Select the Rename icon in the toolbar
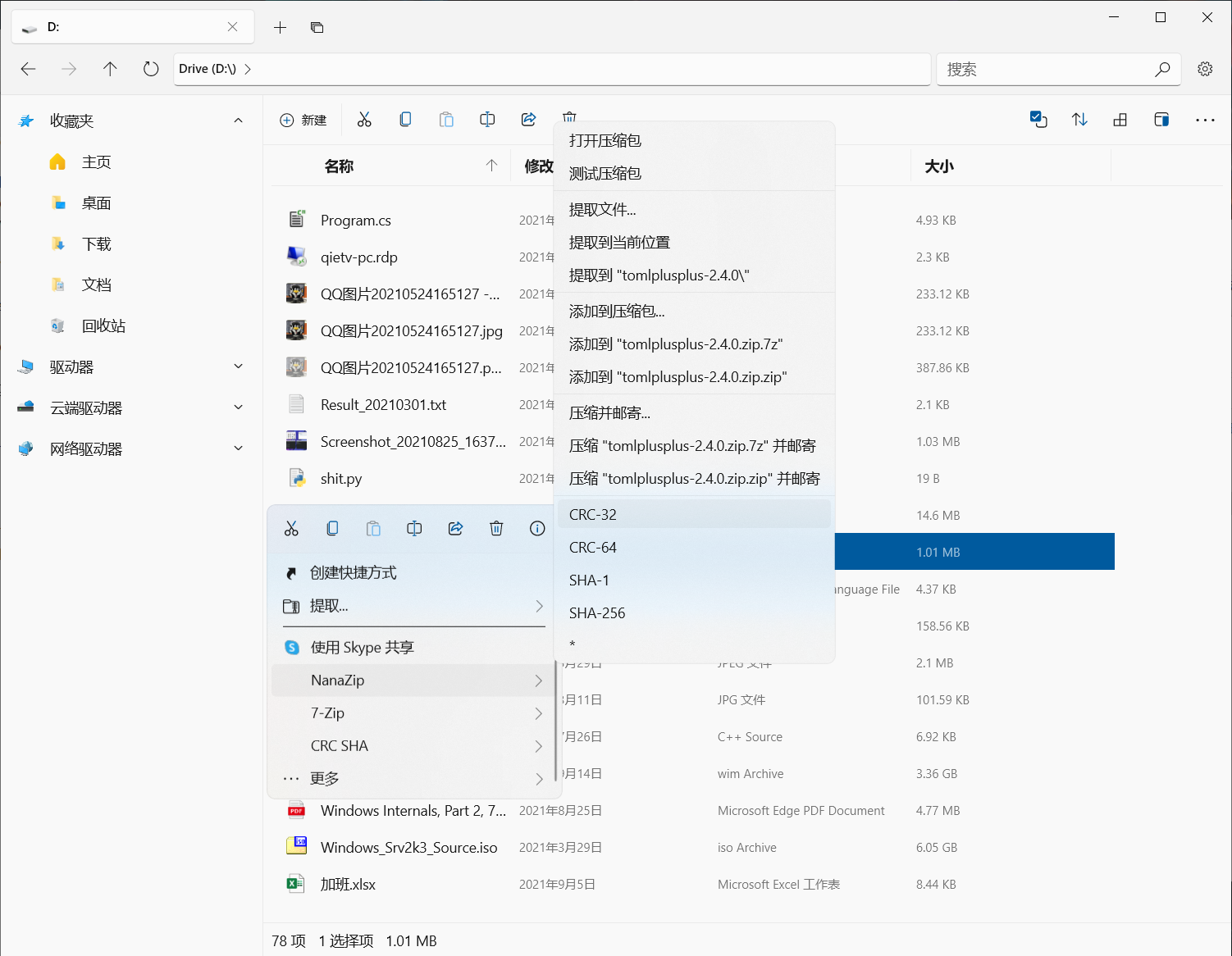This screenshot has width=1232, height=956. [487, 119]
